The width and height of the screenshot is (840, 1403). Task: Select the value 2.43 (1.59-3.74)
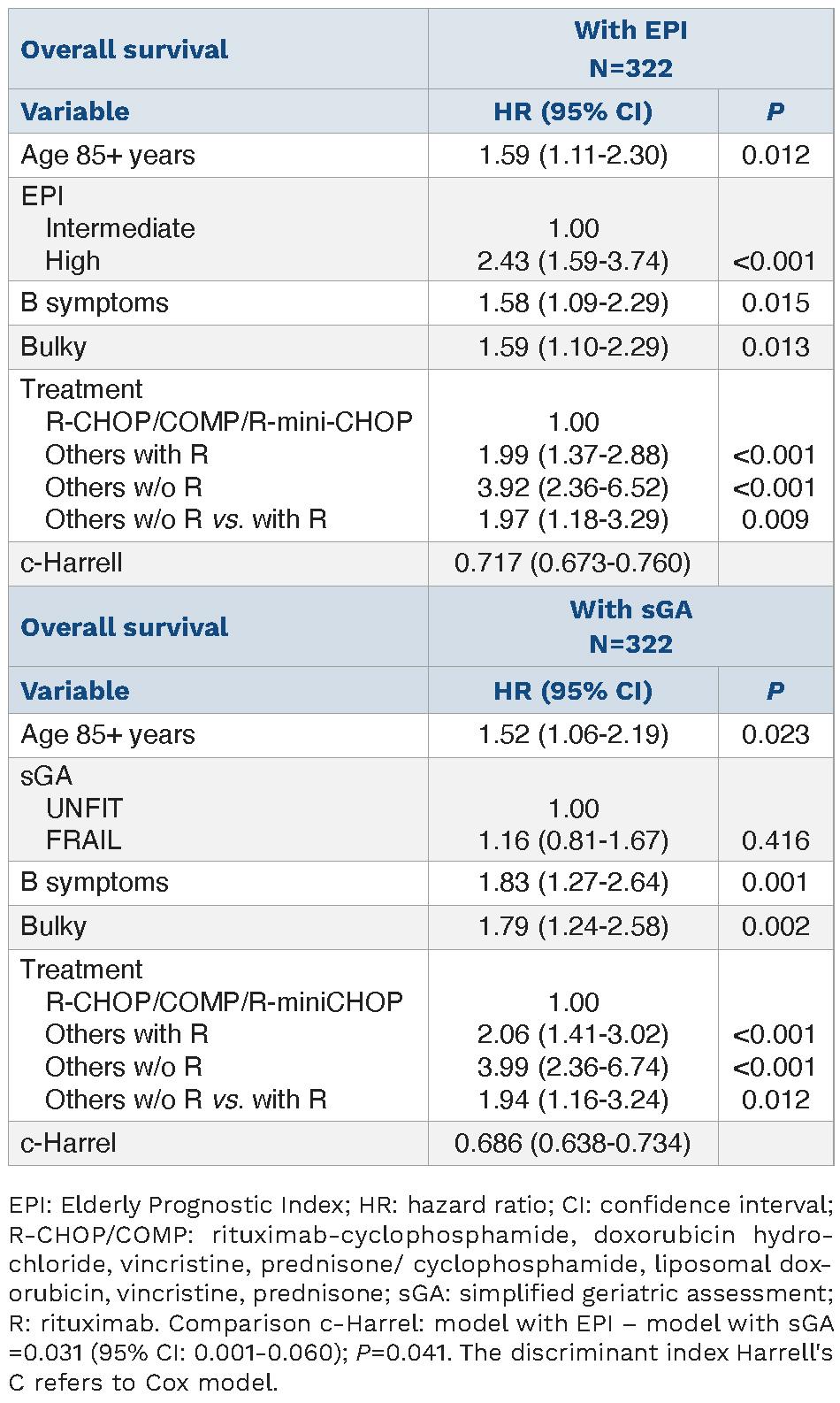coord(573,261)
